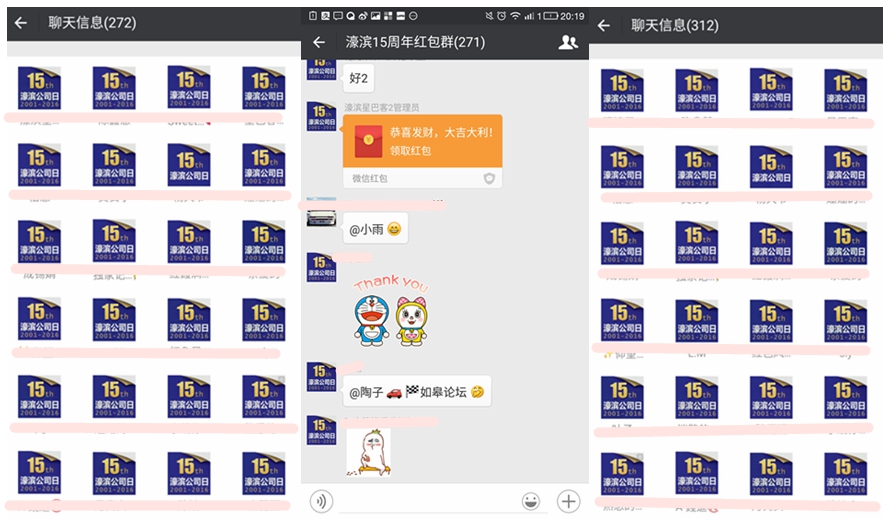Open the 恭喜发财,大吉大利! red packet
Viewport: 891px width, 526px height.
pyautogui.click(x=422, y=151)
